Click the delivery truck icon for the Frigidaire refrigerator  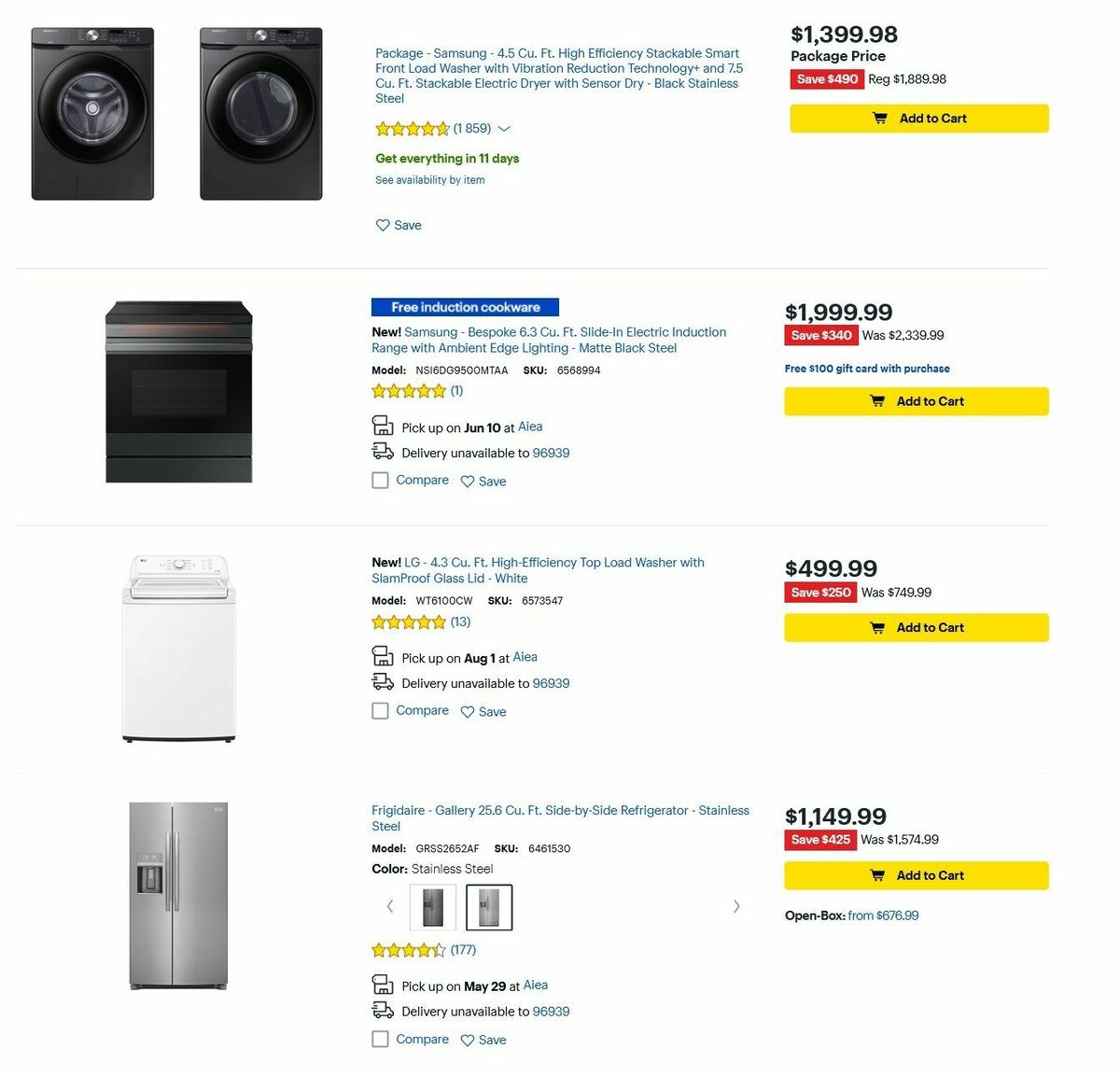(x=384, y=1010)
